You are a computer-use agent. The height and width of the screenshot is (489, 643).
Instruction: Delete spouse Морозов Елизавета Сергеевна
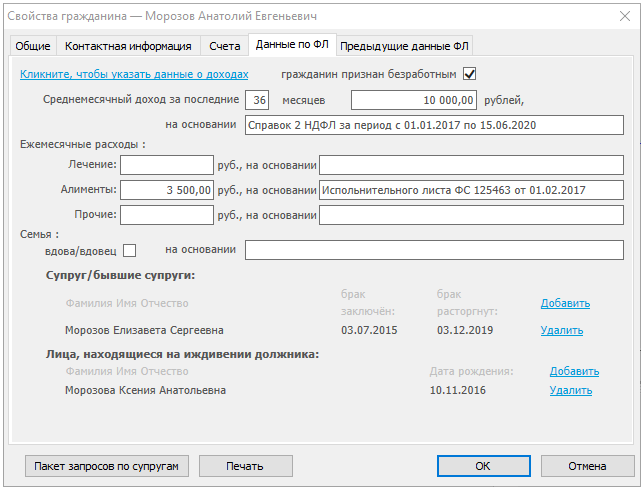point(561,330)
